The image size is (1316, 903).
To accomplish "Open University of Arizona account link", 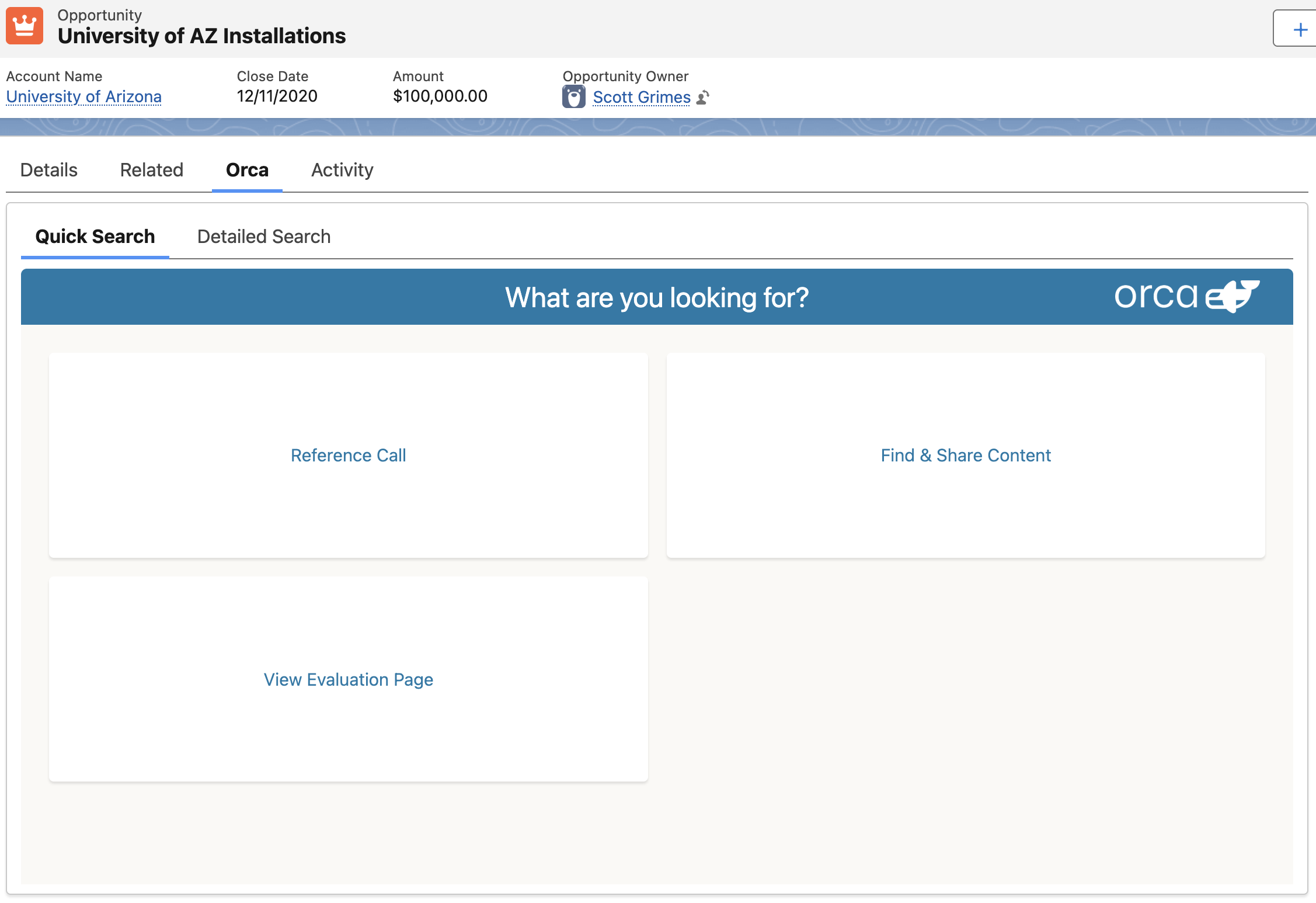I will point(83,97).
